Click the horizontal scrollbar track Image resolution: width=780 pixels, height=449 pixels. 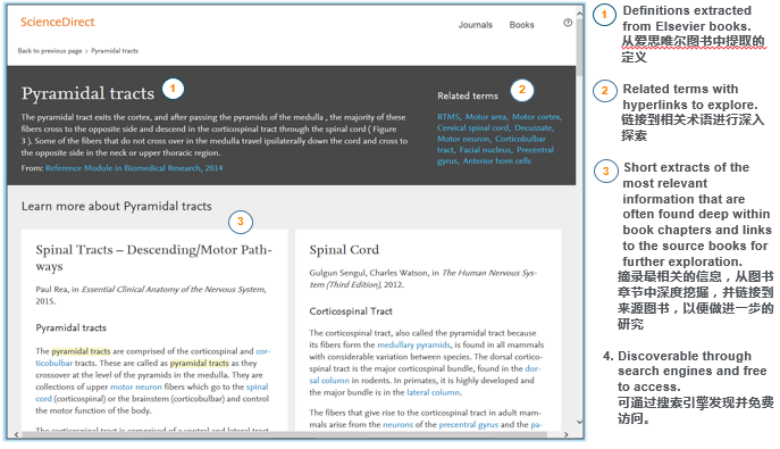tap(291, 435)
